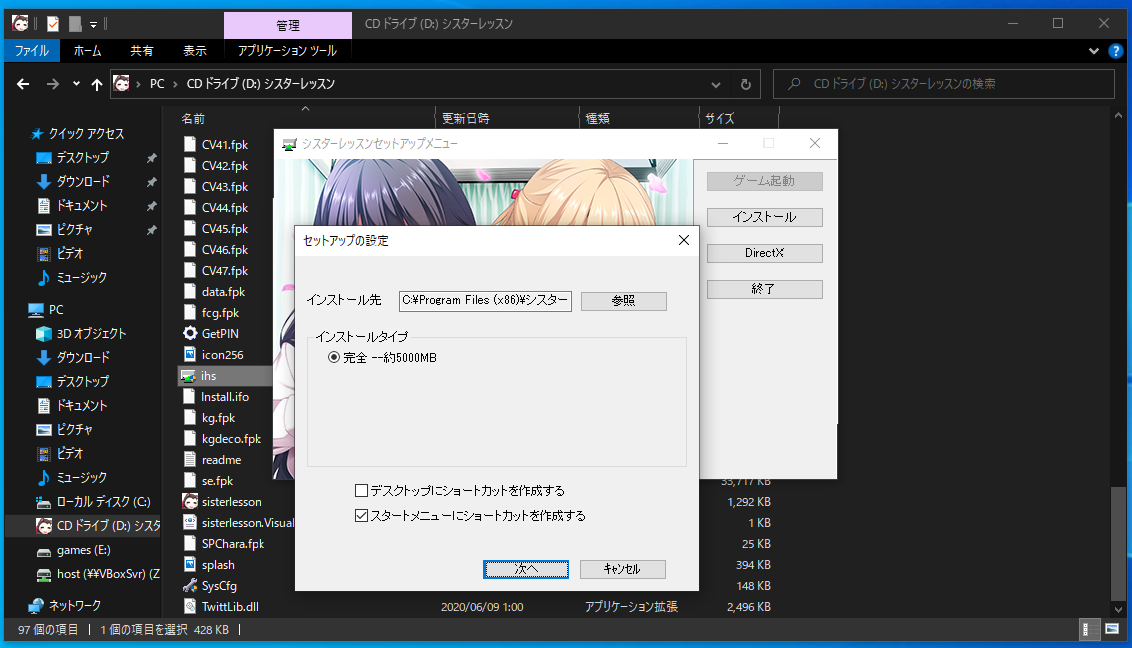Enable デスクトップにショートカットを作成する checkbox
The height and width of the screenshot is (648, 1132).
(361, 491)
